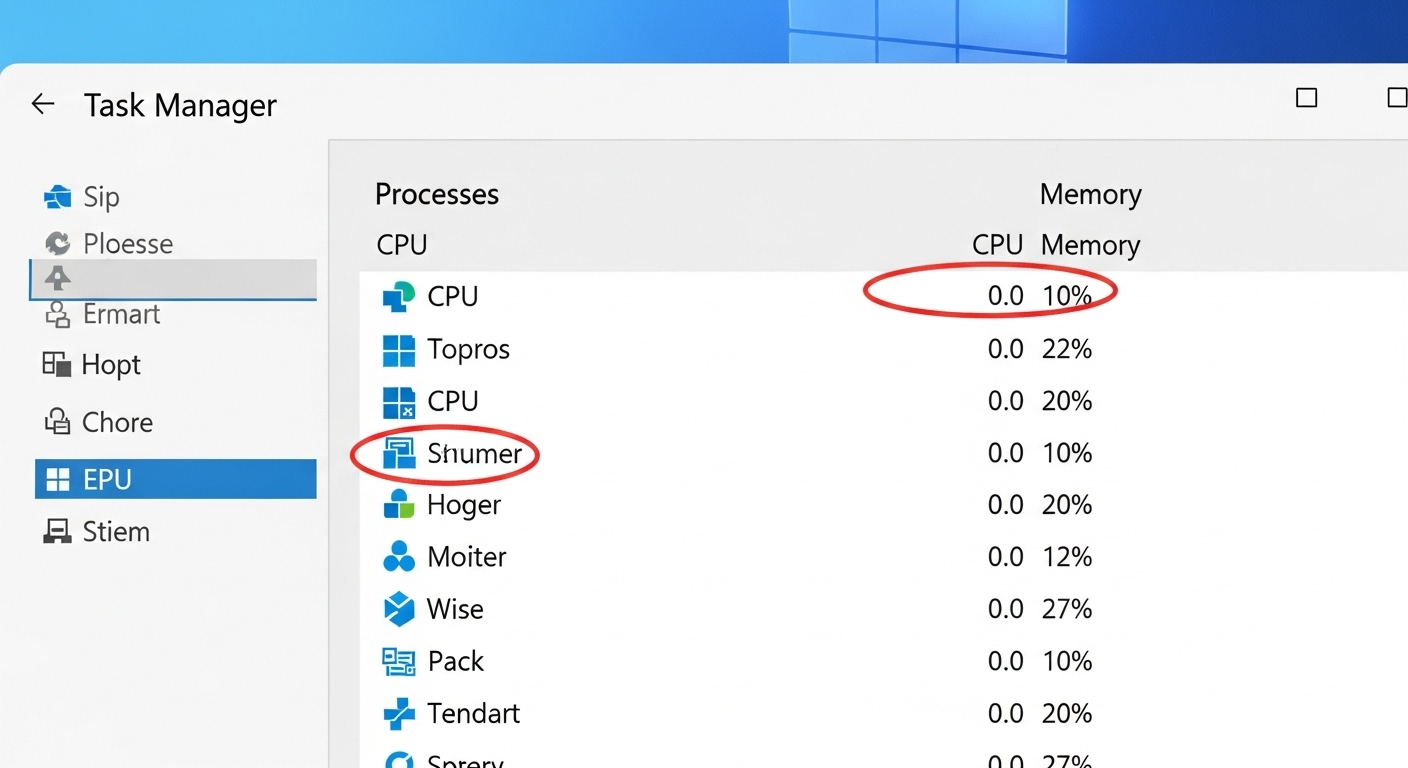This screenshot has height=768, width=1408.
Task: Sort processes by the CPU column header
Action: coord(996,244)
